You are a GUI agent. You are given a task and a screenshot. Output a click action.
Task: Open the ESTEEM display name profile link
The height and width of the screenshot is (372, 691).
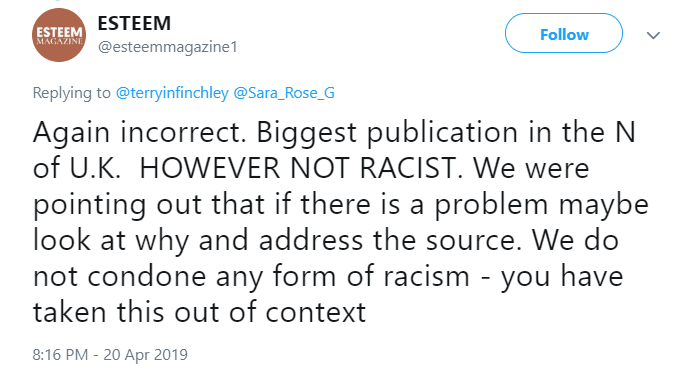[x=134, y=23]
